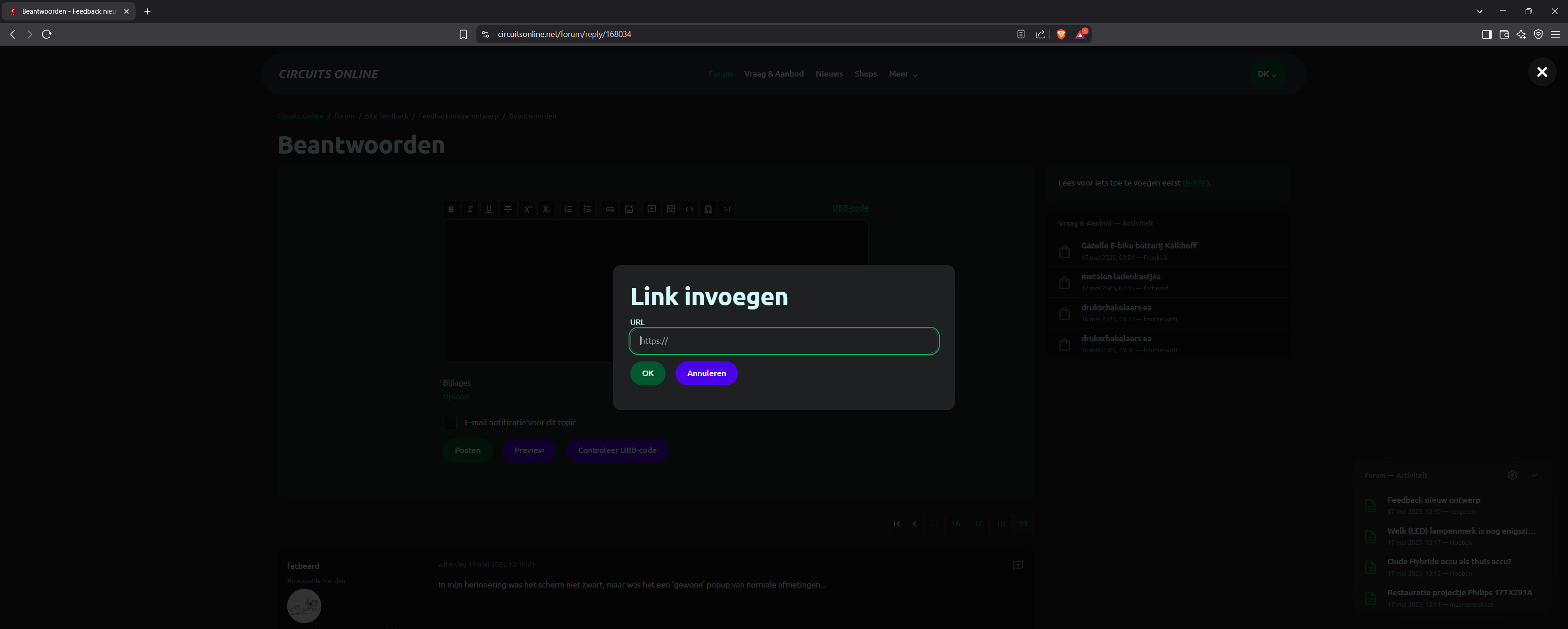
Task: Go to Nieuws in top navigation
Action: click(x=829, y=74)
